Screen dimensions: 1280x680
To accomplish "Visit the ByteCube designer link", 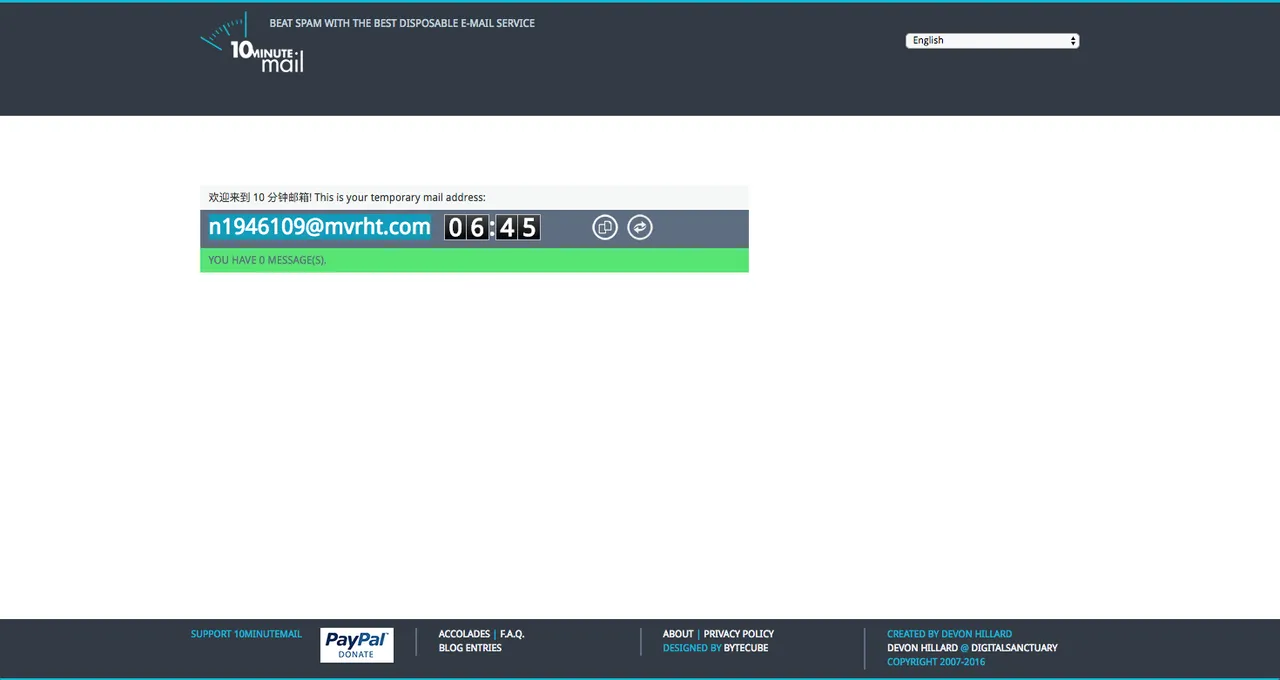I will (746, 648).
